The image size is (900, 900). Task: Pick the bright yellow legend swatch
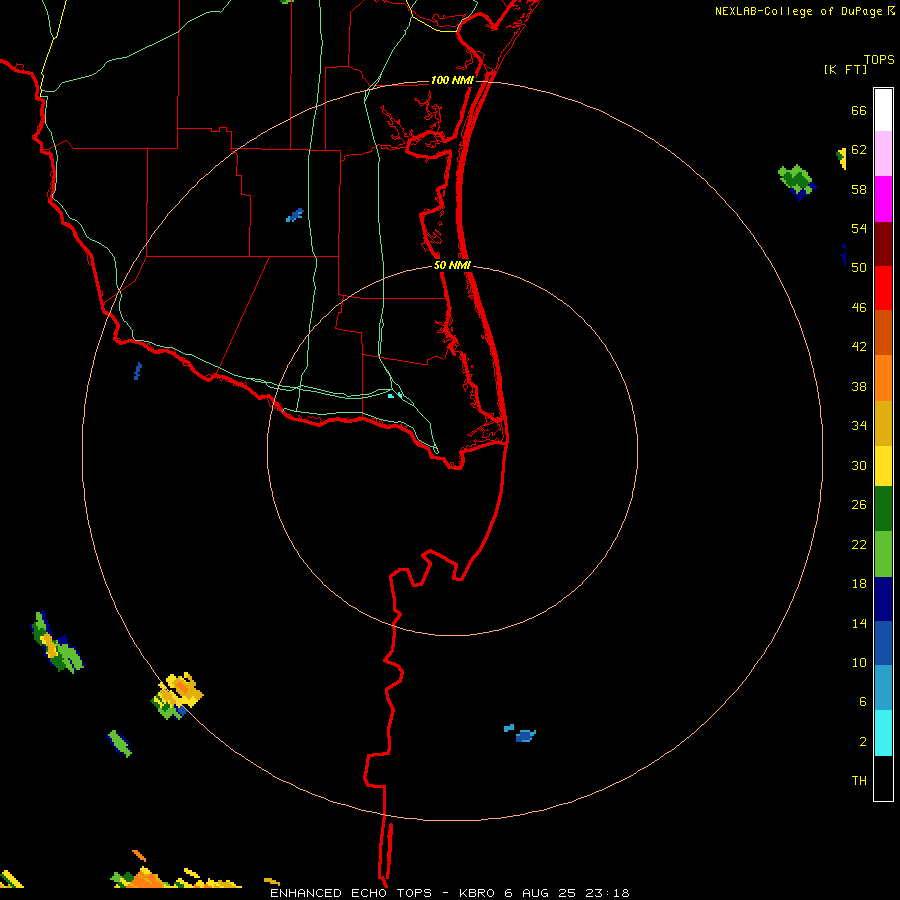pyautogui.click(x=883, y=466)
